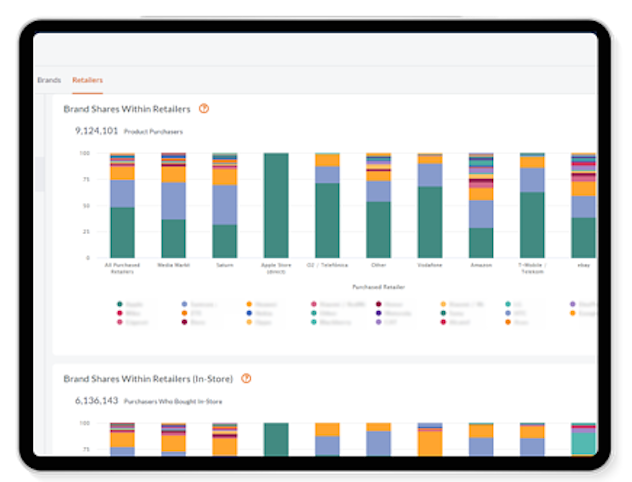Screen dimensions: 632x482
Task: Select green segment of Vodafone bar
Action: point(430,222)
